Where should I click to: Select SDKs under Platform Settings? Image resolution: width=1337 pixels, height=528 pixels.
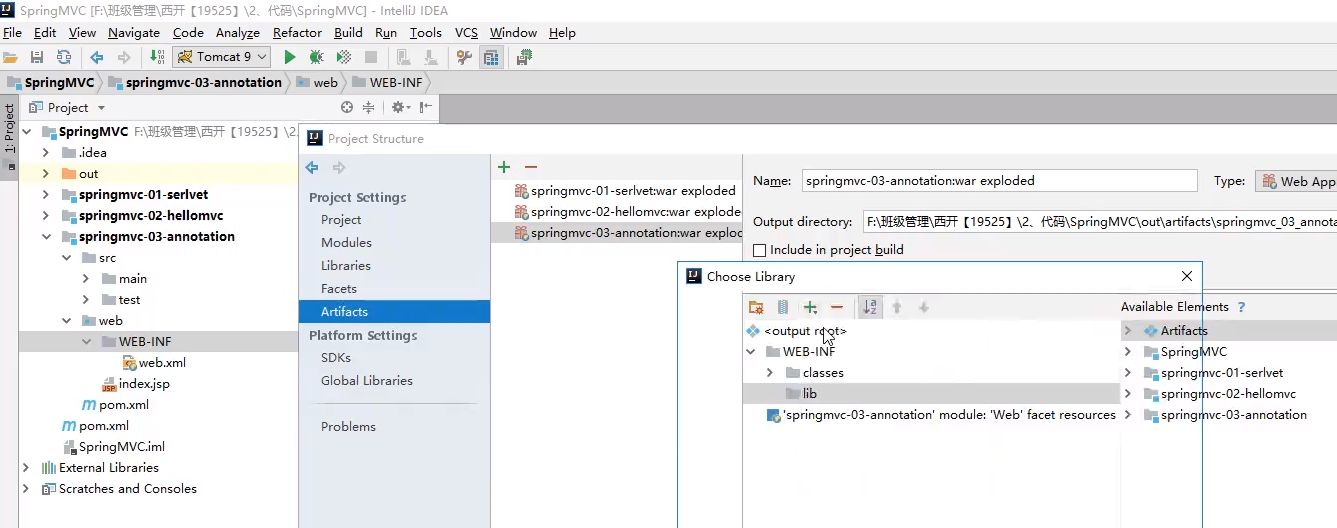(x=336, y=358)
